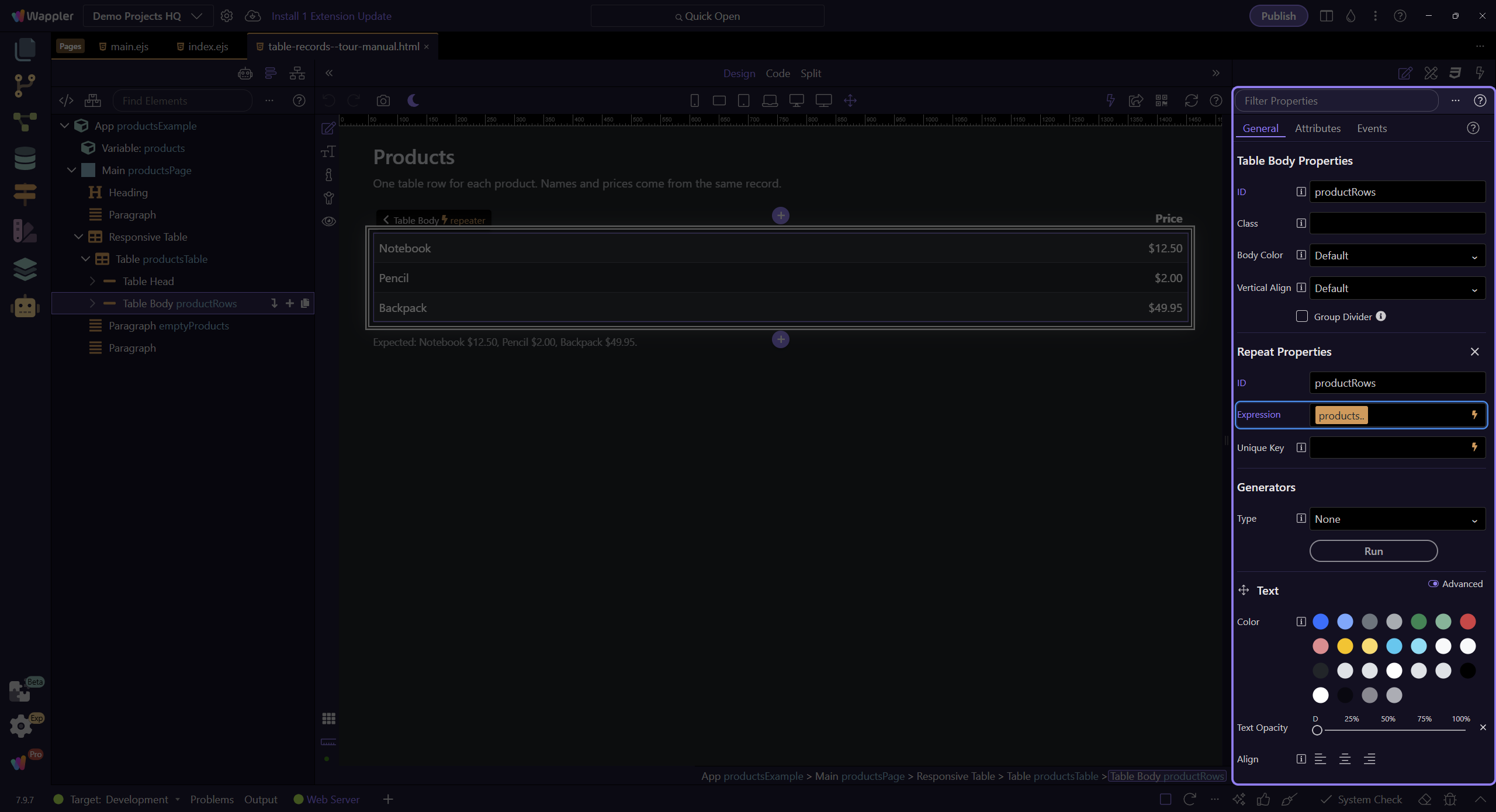Open the expression picker lightning bolt
Viewport: 1496px width, 812px height.
(1474, 415)
